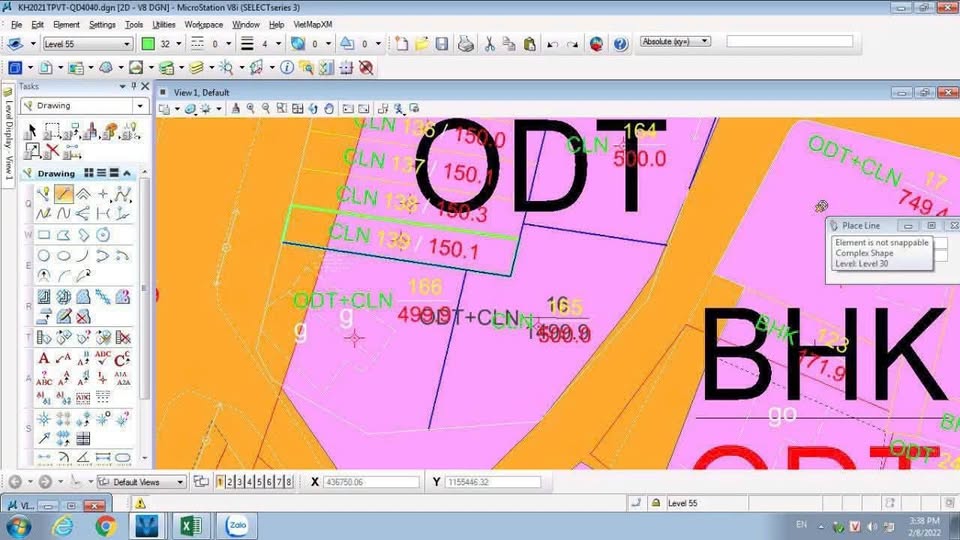Click the Excel button in the taskbar
Image resolution: width=960 pixels, height=540 pixels.
click(x=190, y=525)
